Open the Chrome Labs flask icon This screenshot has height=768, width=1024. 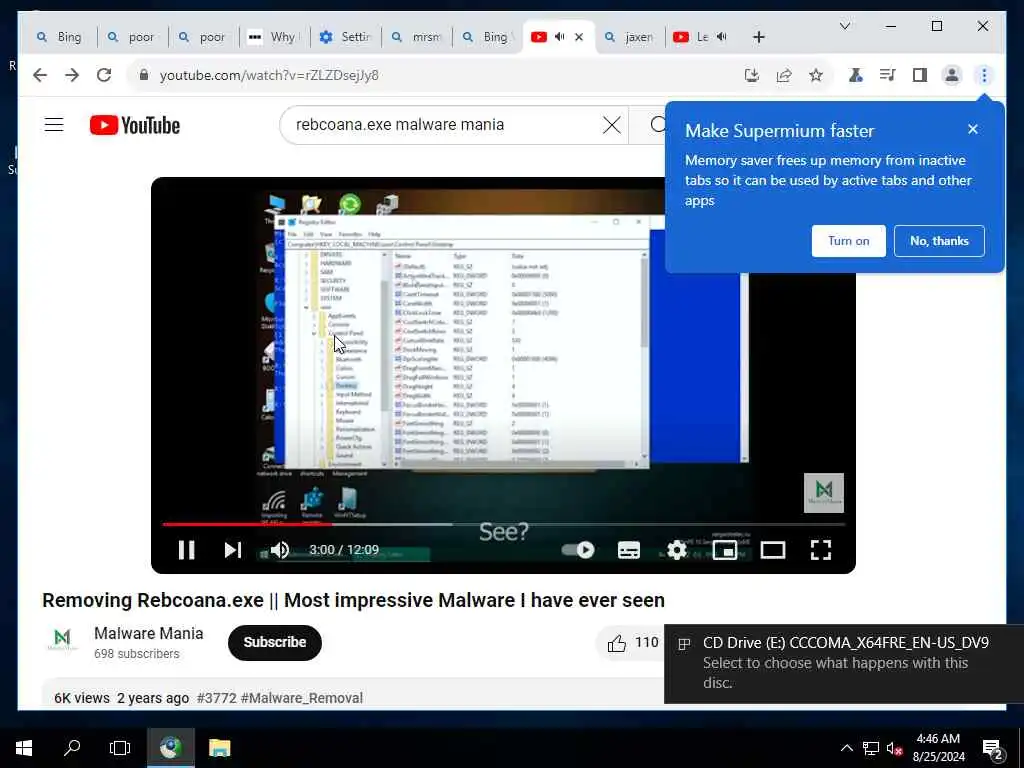856,75
